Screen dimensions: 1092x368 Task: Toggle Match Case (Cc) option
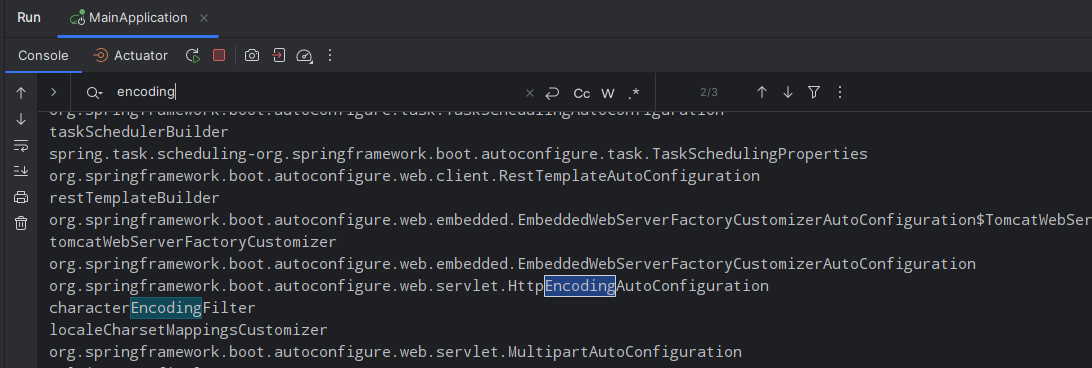coord(582,93)
